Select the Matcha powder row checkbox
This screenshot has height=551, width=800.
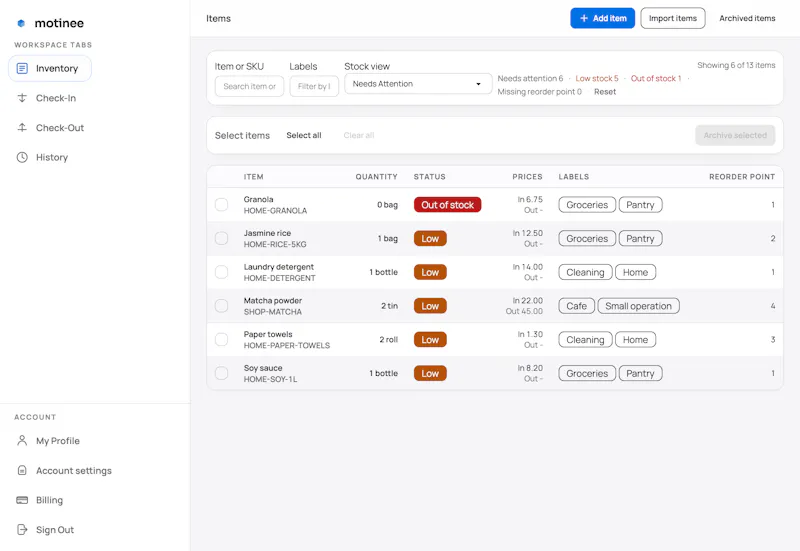point(221,306)
